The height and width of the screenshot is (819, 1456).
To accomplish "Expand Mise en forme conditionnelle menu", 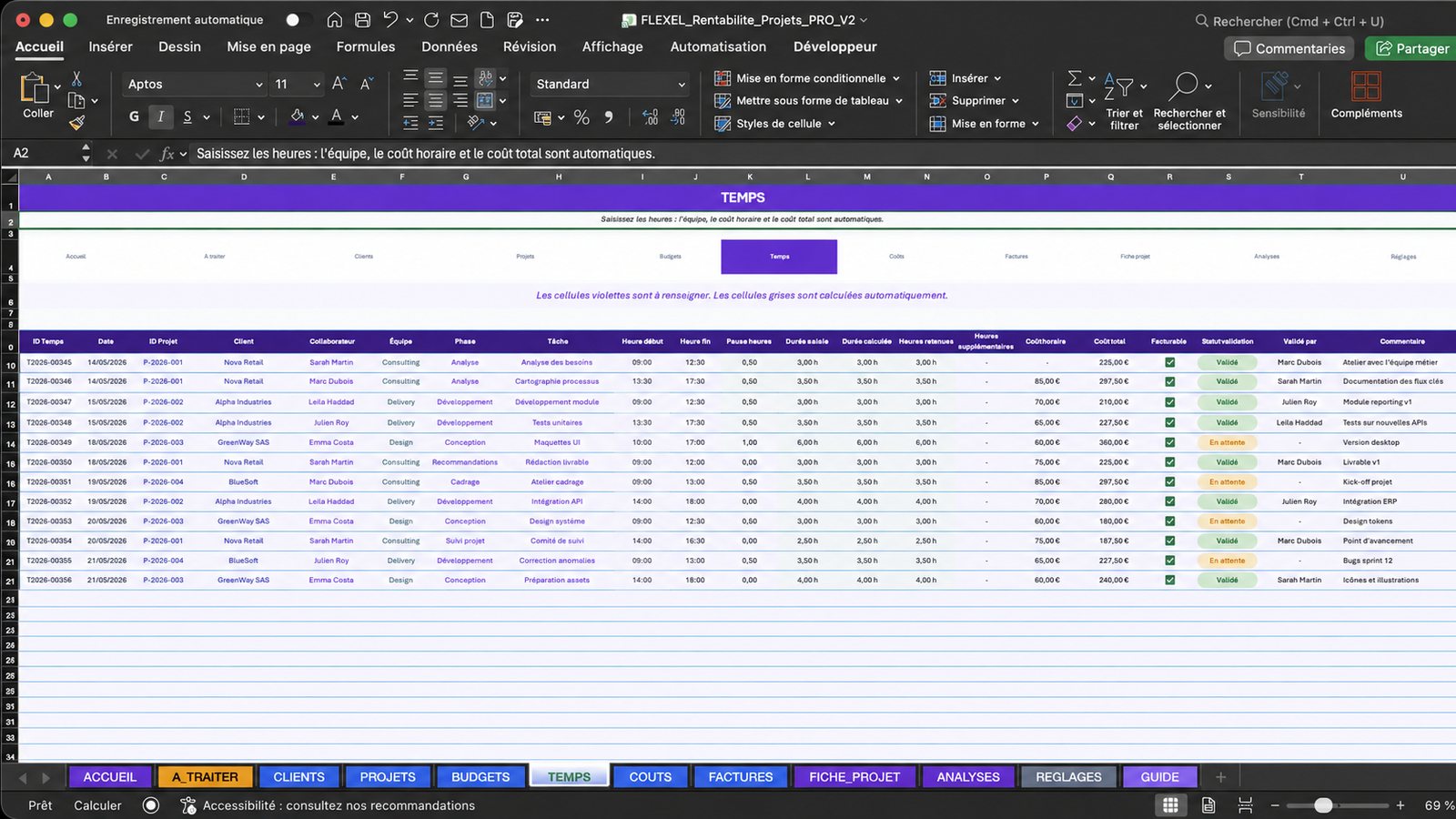I will (896, 78).
